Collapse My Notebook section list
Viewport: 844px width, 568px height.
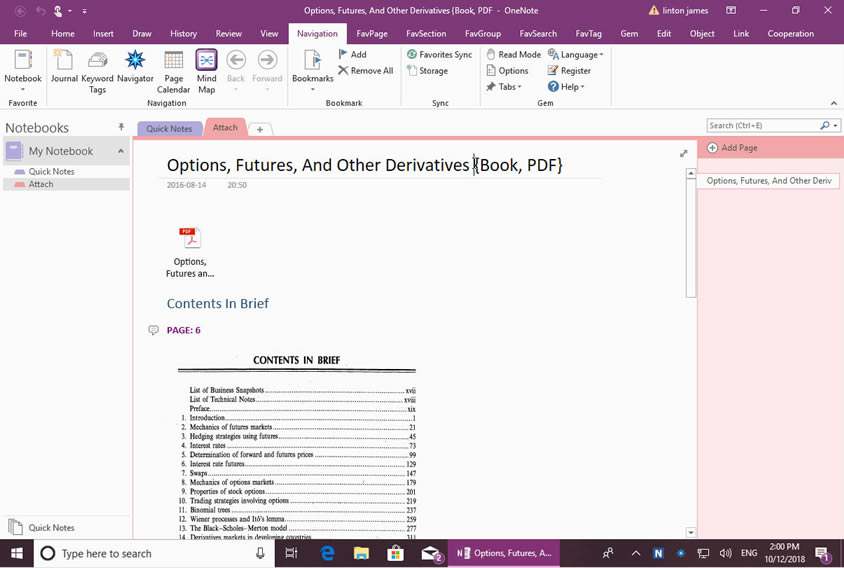click(121, 151)
